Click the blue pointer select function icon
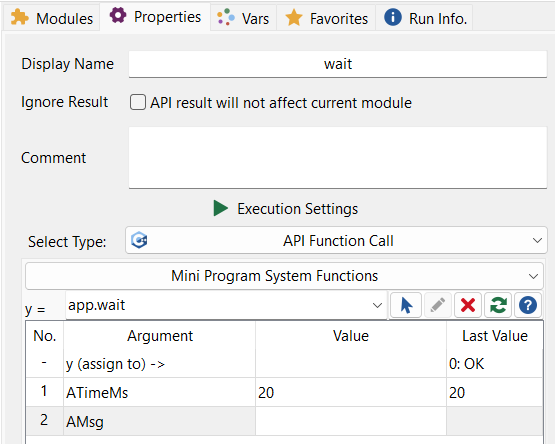This screenshot has width=555, height=444. [406, 305]
